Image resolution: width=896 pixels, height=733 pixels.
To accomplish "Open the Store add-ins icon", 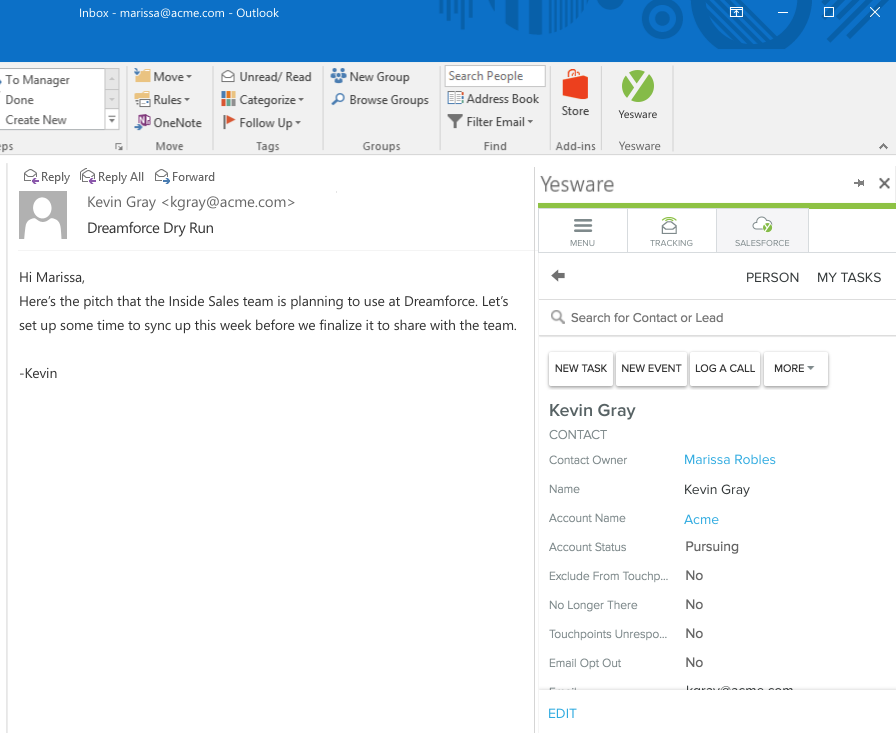I will pyautogui.click(x=575, y=93).
